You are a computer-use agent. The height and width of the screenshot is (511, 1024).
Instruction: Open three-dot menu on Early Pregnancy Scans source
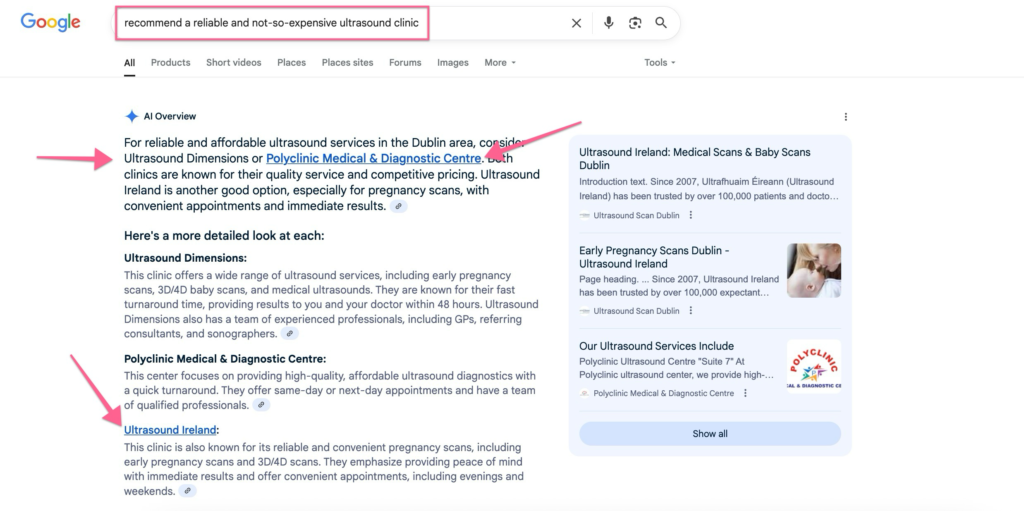[691, 310]
